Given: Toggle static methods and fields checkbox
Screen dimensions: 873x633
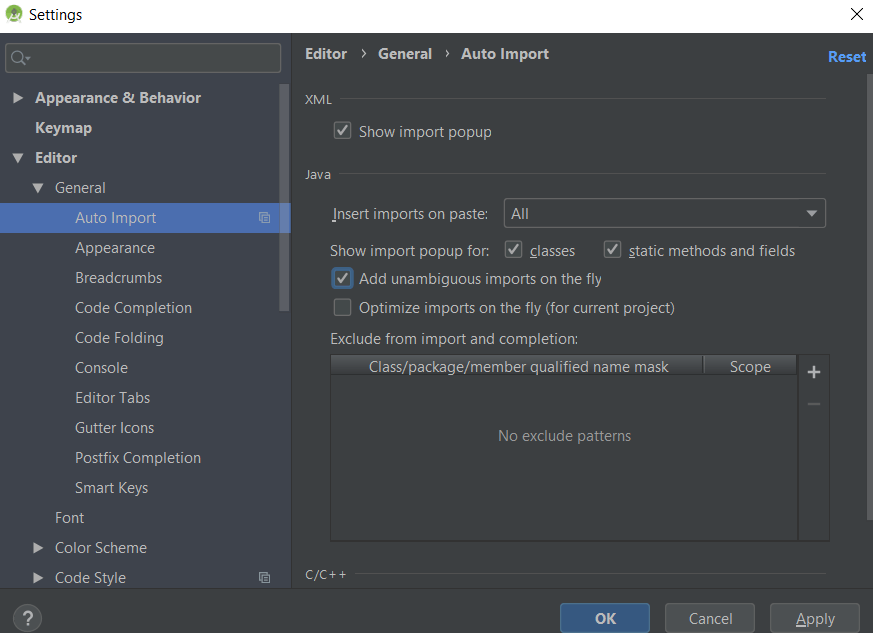Looking at the screenshot, I should (612, 249).
